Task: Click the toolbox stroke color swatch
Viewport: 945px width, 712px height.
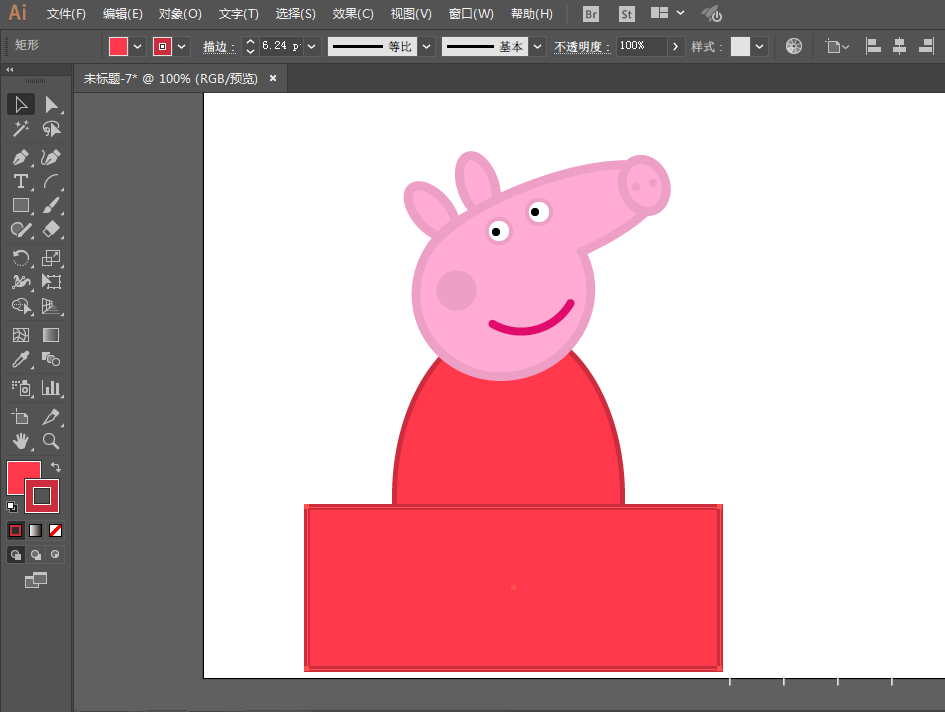Action: point(42,496)
